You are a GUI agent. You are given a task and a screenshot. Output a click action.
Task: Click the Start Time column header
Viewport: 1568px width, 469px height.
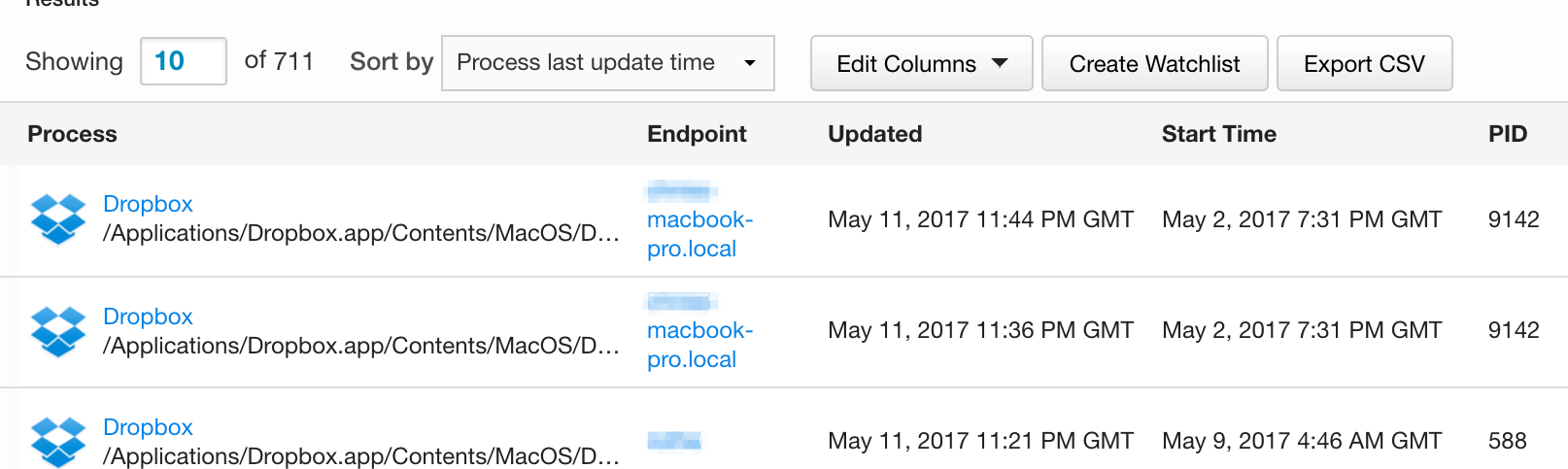[x=1218, y=134]
